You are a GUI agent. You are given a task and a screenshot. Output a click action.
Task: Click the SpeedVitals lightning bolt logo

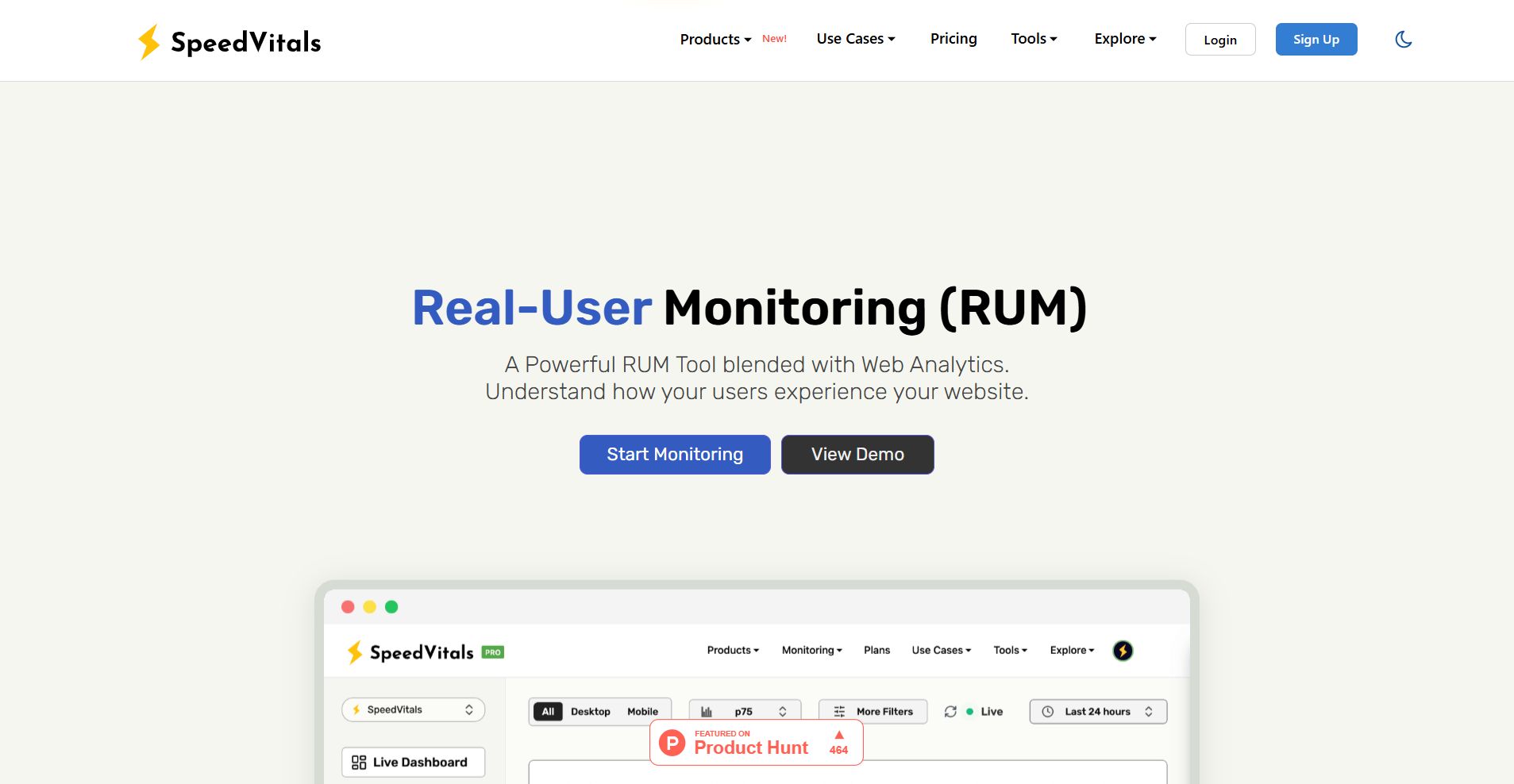148,41
